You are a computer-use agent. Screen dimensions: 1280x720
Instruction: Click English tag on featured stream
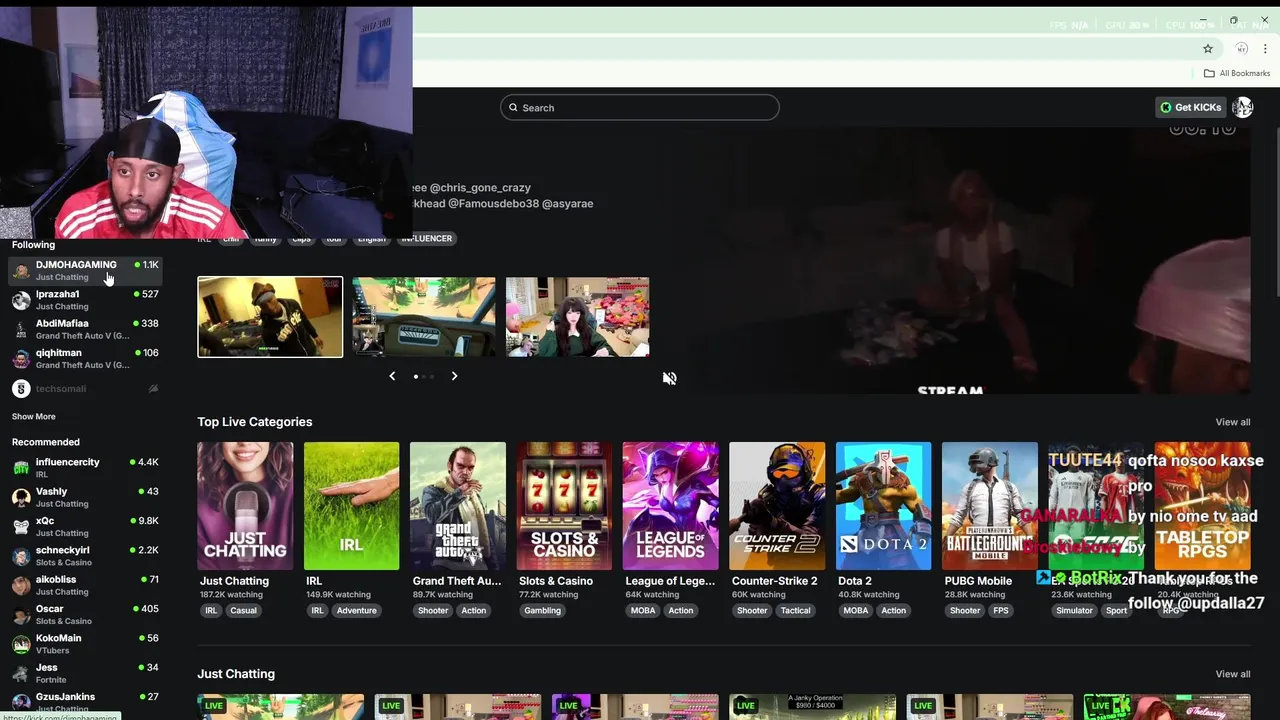click(371, 239)
